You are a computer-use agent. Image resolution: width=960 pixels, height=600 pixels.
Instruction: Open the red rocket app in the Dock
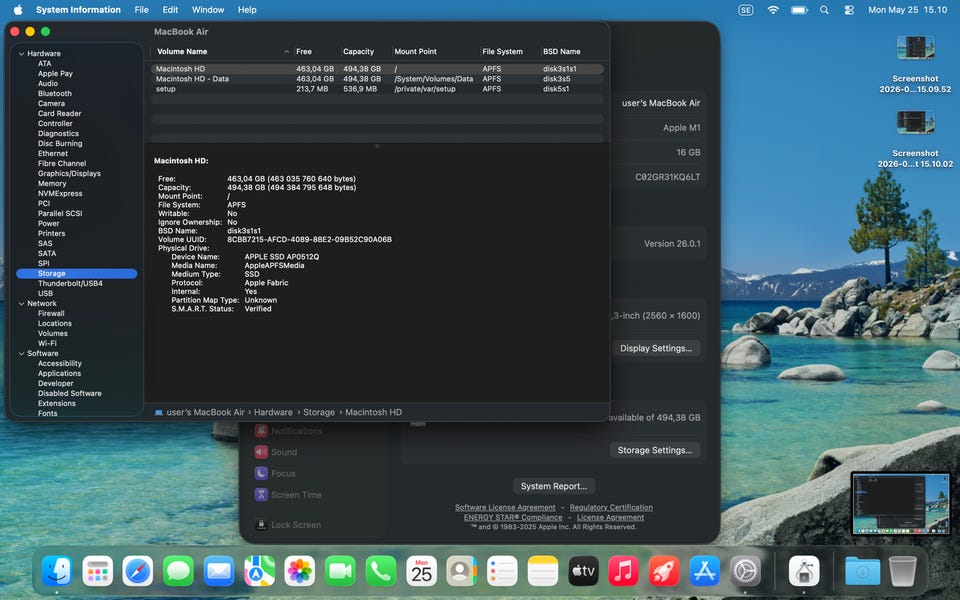[664, 571]
